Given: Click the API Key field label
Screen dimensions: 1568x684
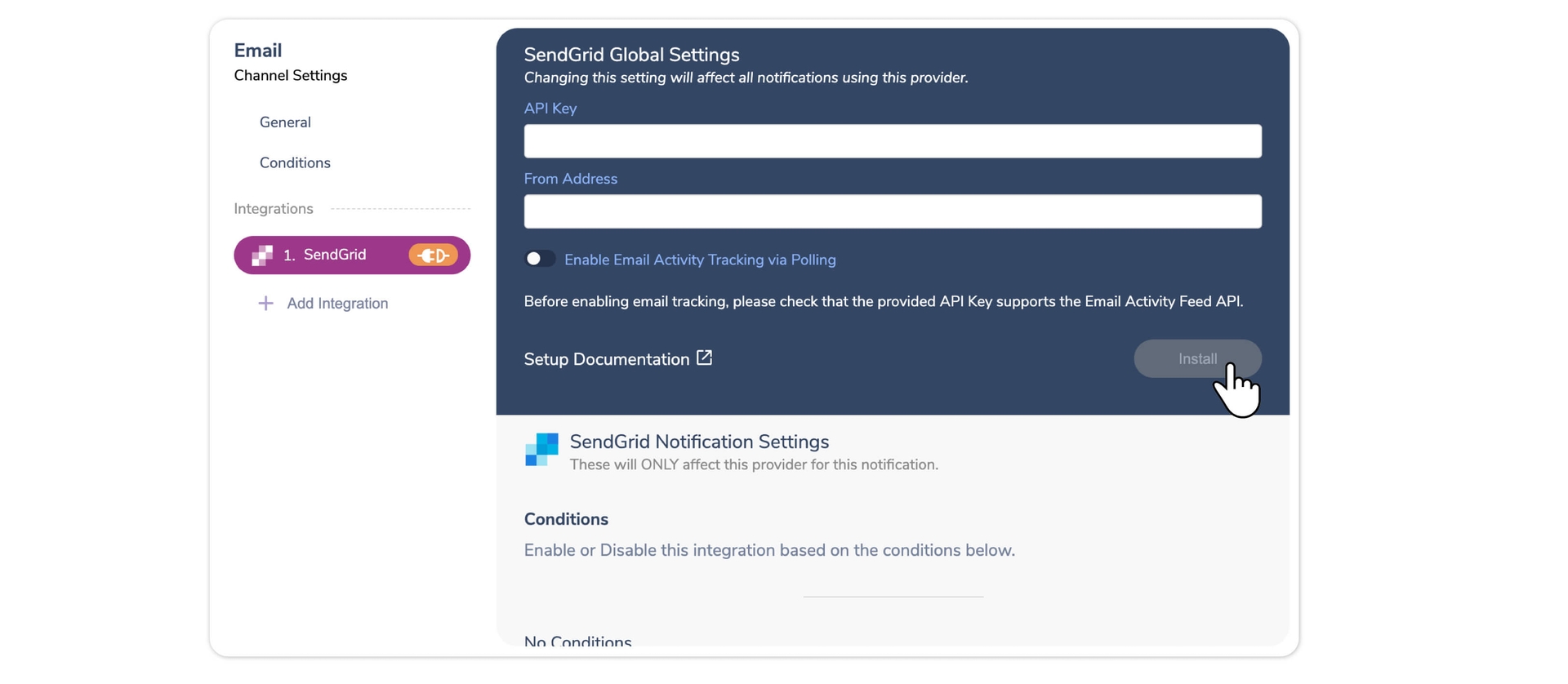Looking at the screenshot, I should pos(550,109).
